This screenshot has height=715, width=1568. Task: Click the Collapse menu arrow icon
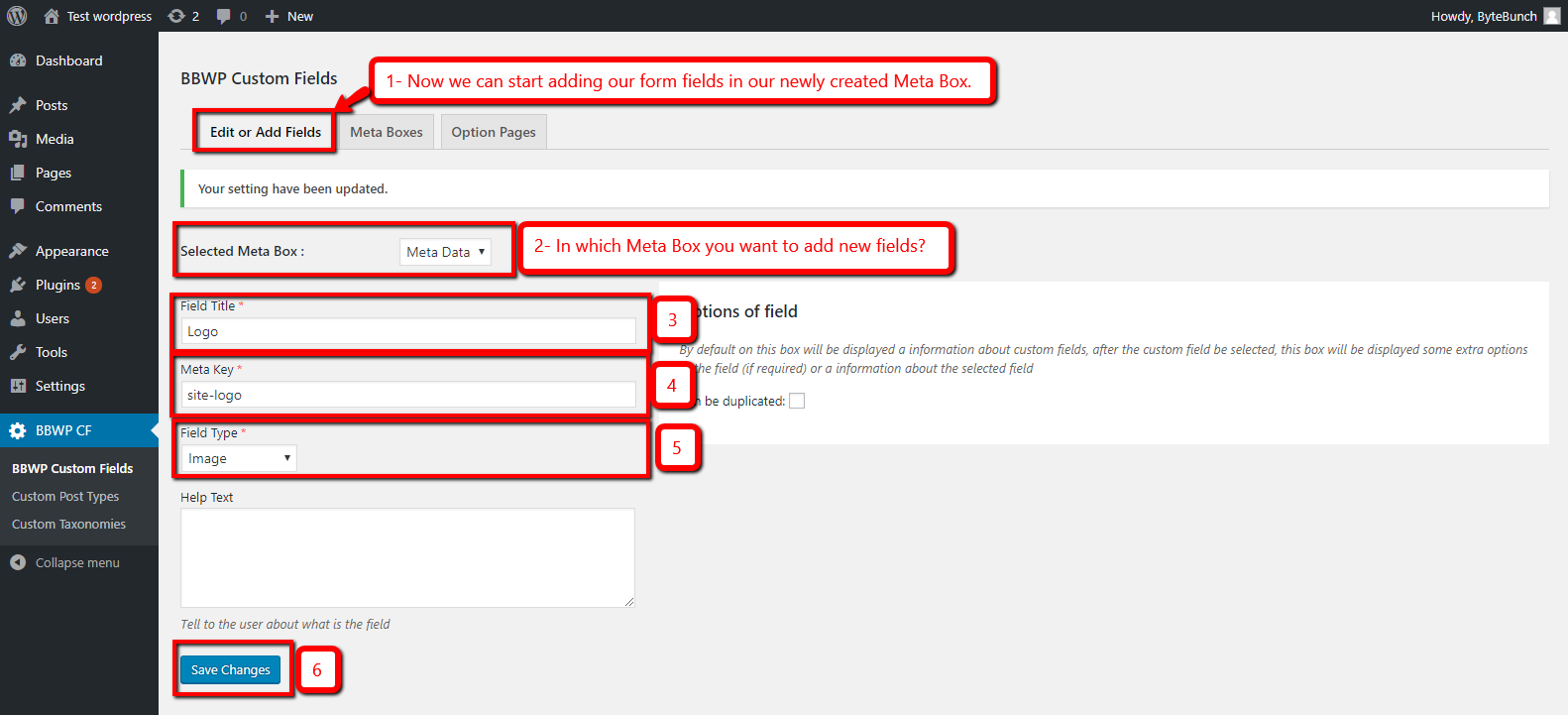click(x=18, y=562)
